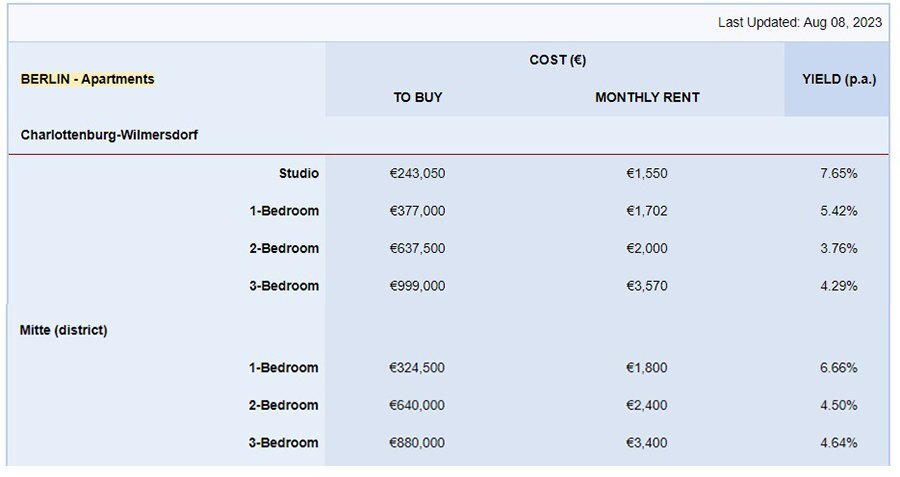The image size is (900, 477).
Task: Select the Studio row label
Action: (x=298, y=173)
